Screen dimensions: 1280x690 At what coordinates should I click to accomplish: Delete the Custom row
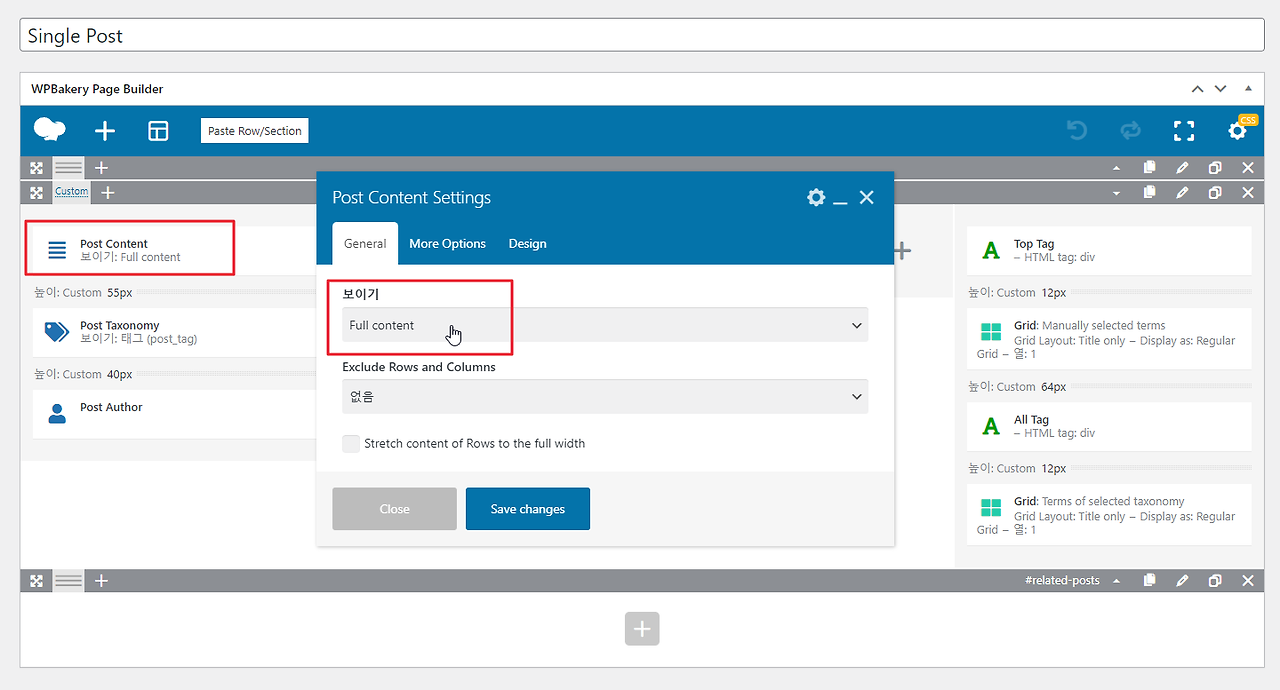click(x=1248, y=192)
